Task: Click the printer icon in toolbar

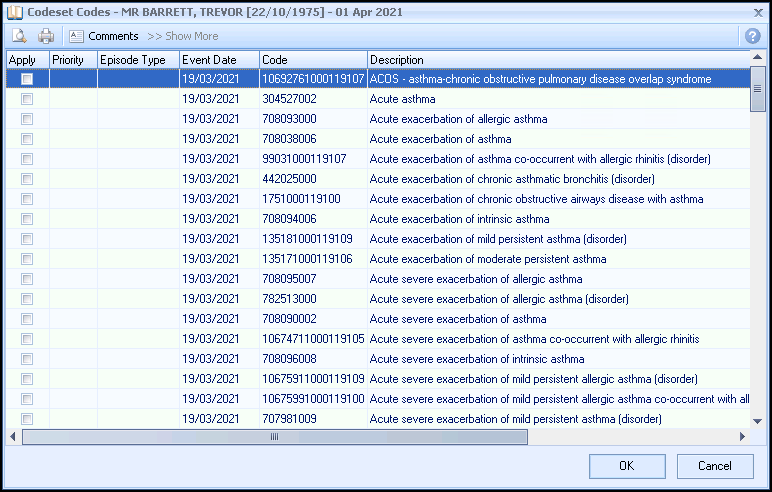Action: point(46,36)
